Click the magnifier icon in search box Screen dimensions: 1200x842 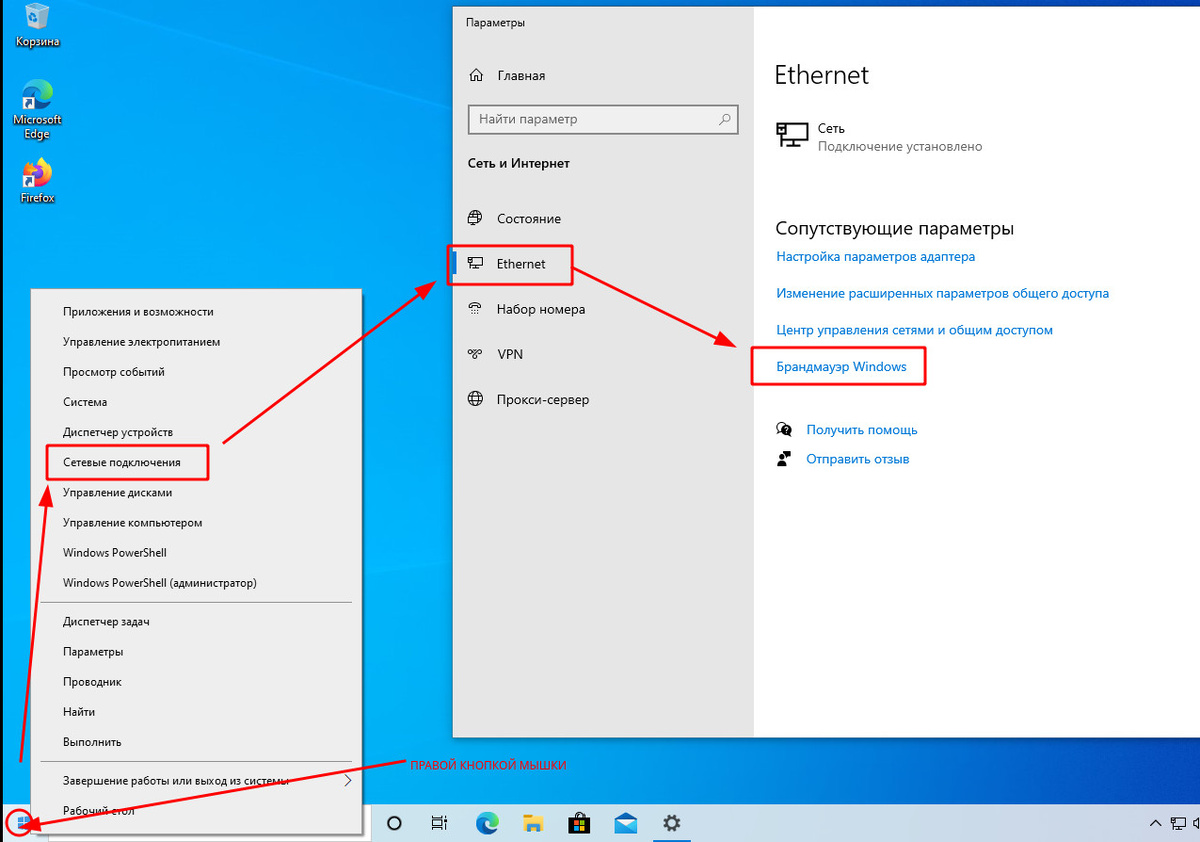pyautogui.click(x=725, y=119)
